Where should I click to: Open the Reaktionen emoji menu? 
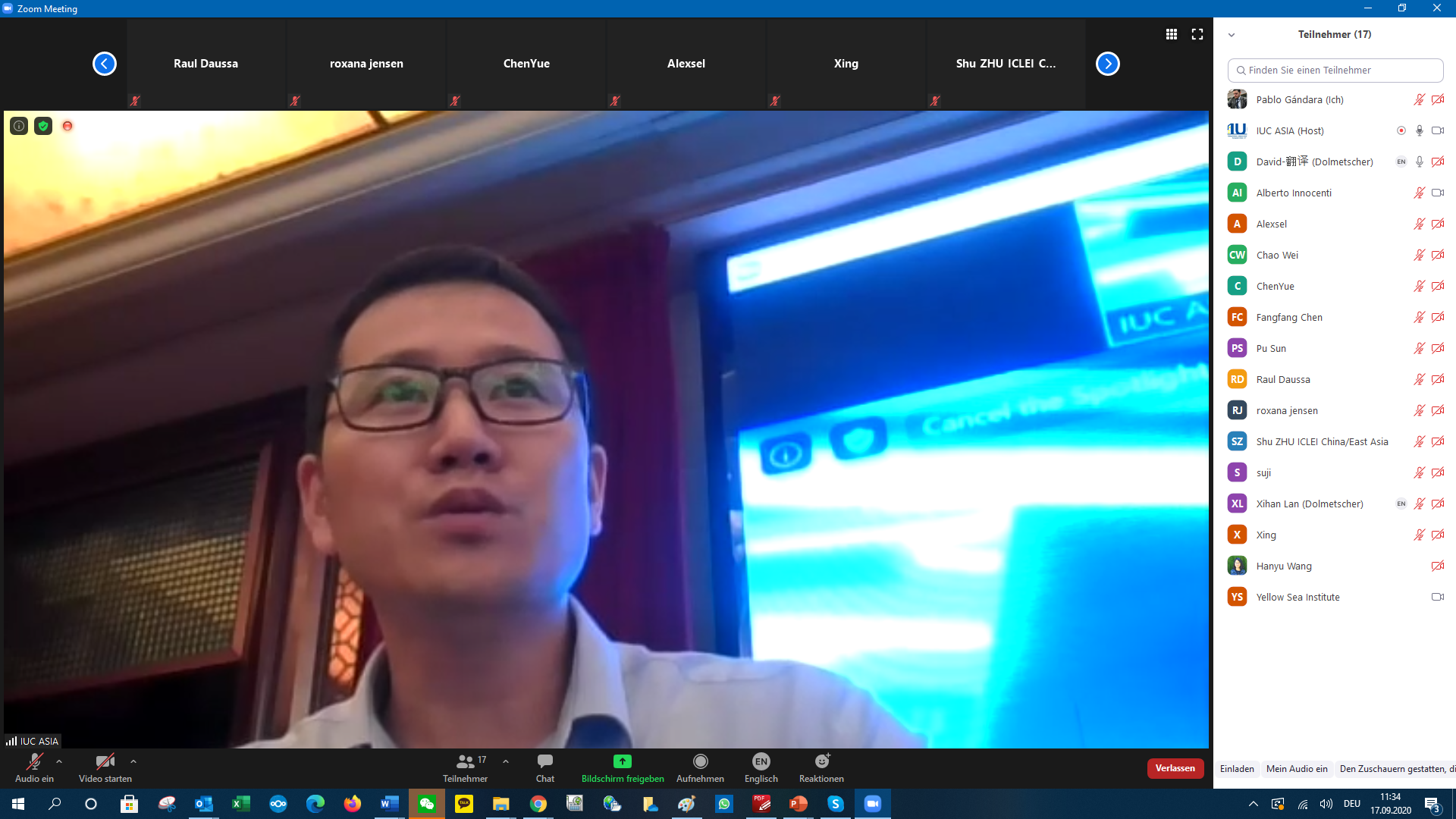click(x=821, y=767)
